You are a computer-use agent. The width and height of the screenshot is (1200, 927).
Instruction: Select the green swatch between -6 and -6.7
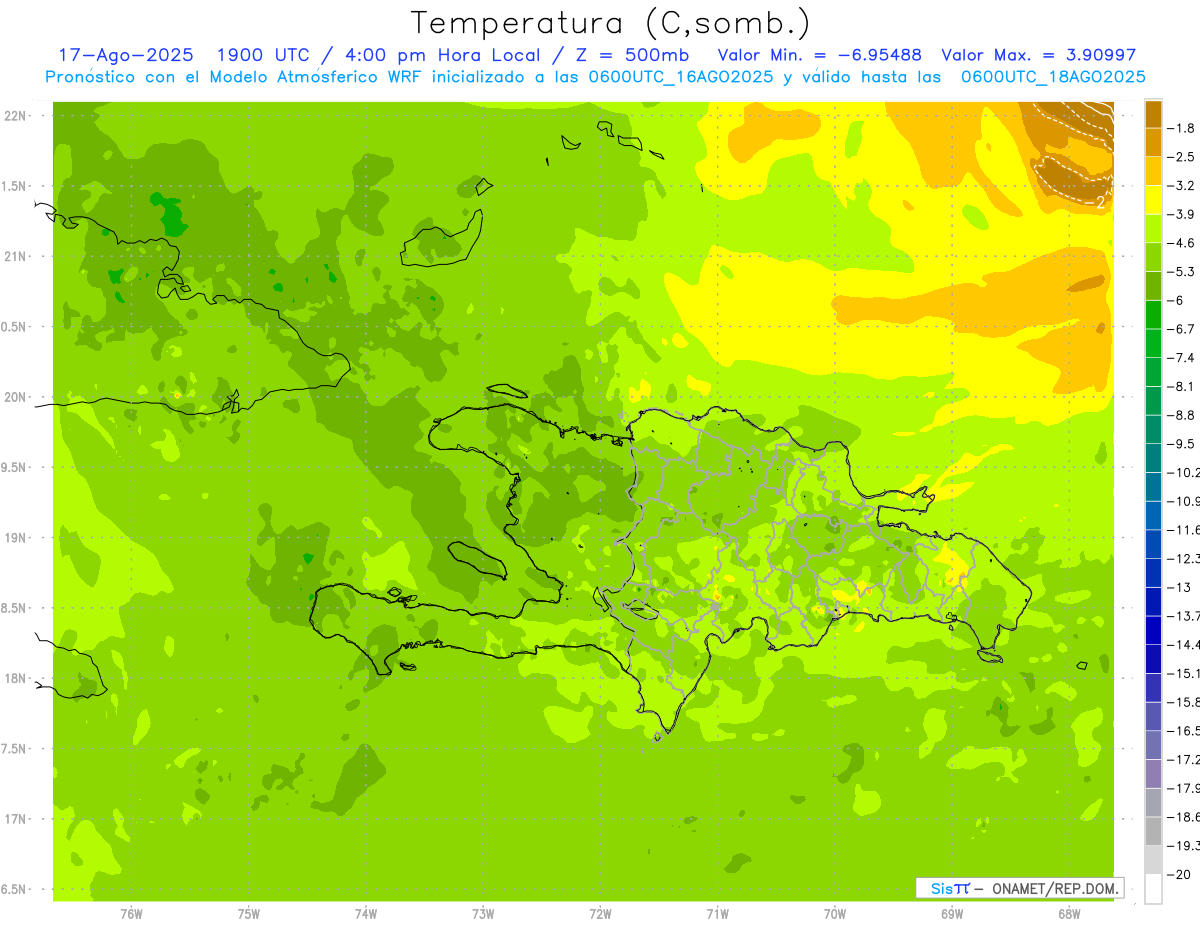(1153, 314)
